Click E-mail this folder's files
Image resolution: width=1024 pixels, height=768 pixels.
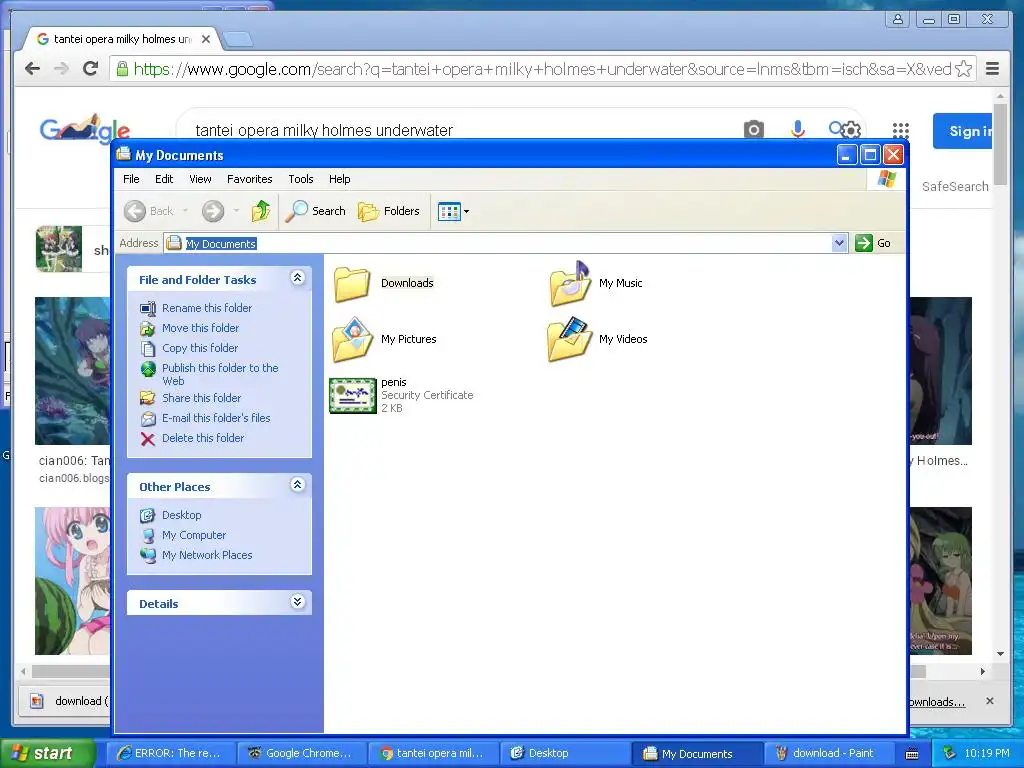pos(216,418)
